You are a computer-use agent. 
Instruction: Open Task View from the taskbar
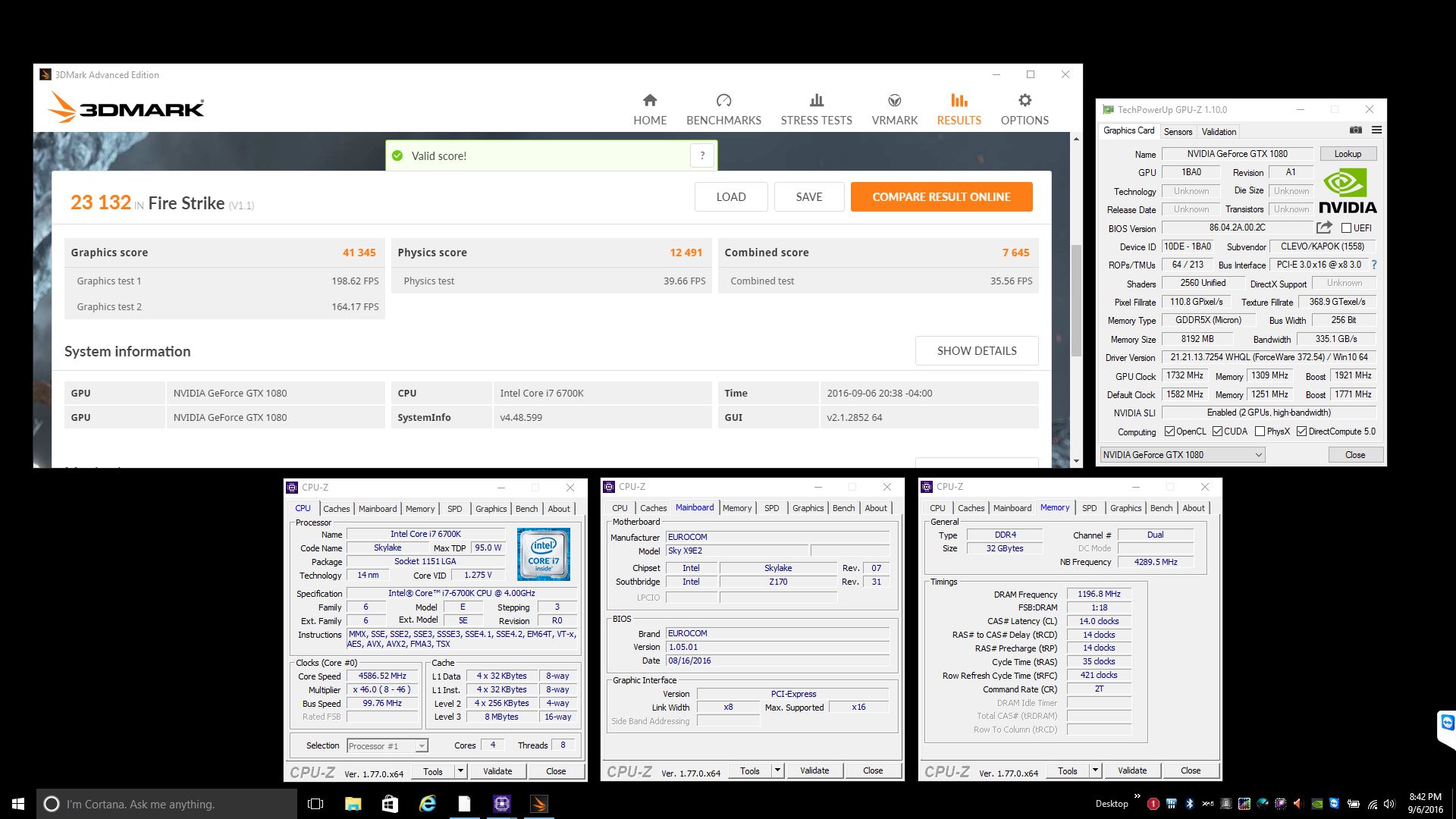point(315,804)
